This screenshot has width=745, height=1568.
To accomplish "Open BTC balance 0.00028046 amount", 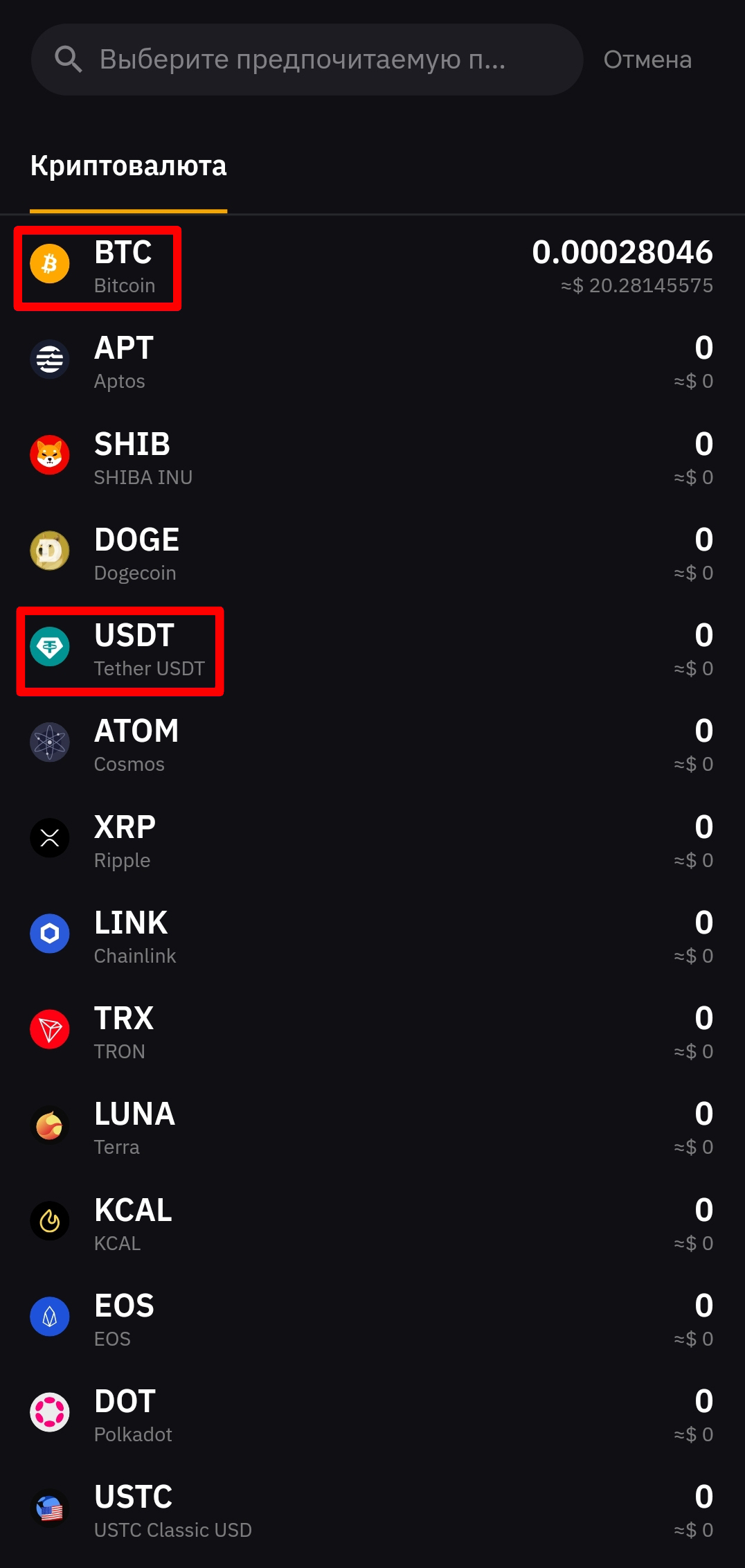I will tap(622, 252).
